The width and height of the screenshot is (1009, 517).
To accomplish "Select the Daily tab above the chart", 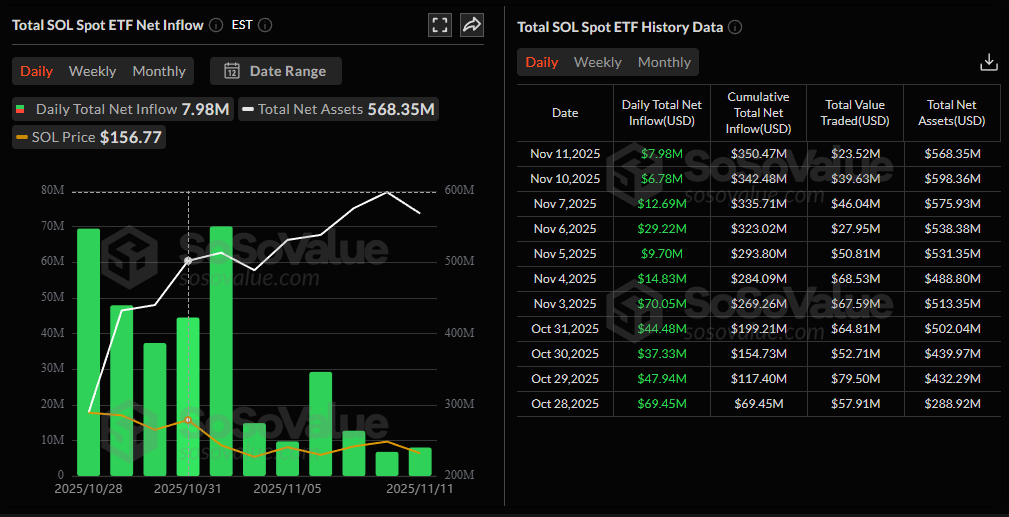I will [x=37, y=71].
